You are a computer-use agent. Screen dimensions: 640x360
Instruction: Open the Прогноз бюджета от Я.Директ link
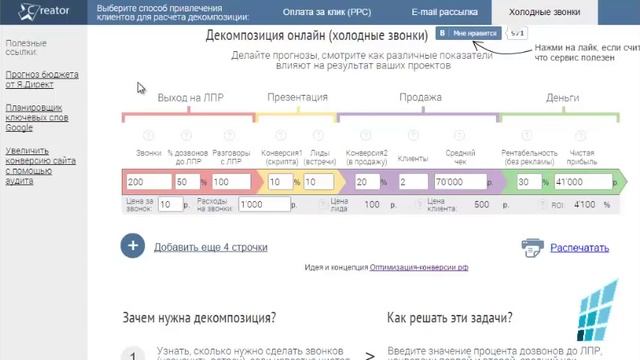click(42, 79)
